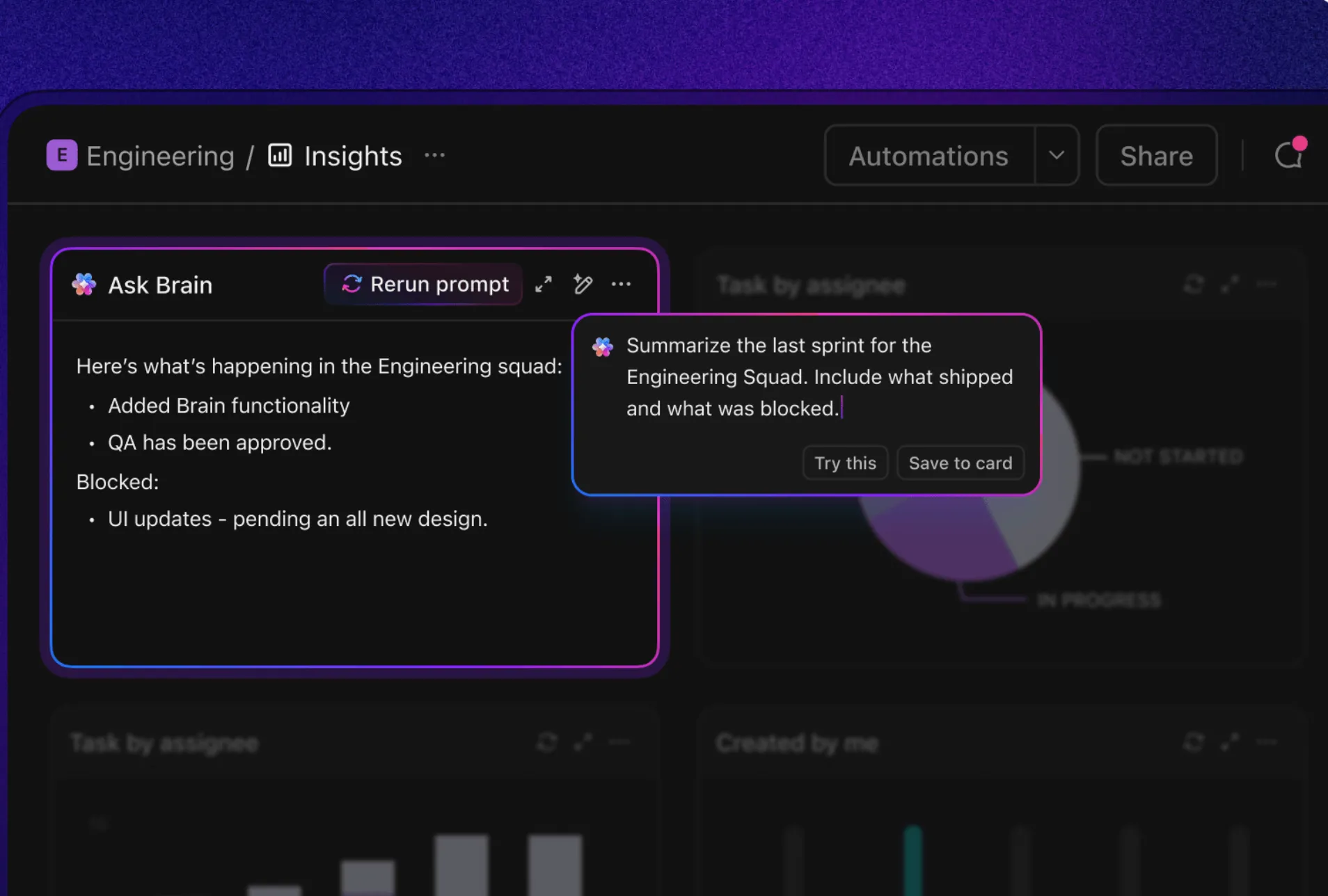Click Rerun prompt
This screenshot has width=1328, height=896.
click(x=423, y=284)
